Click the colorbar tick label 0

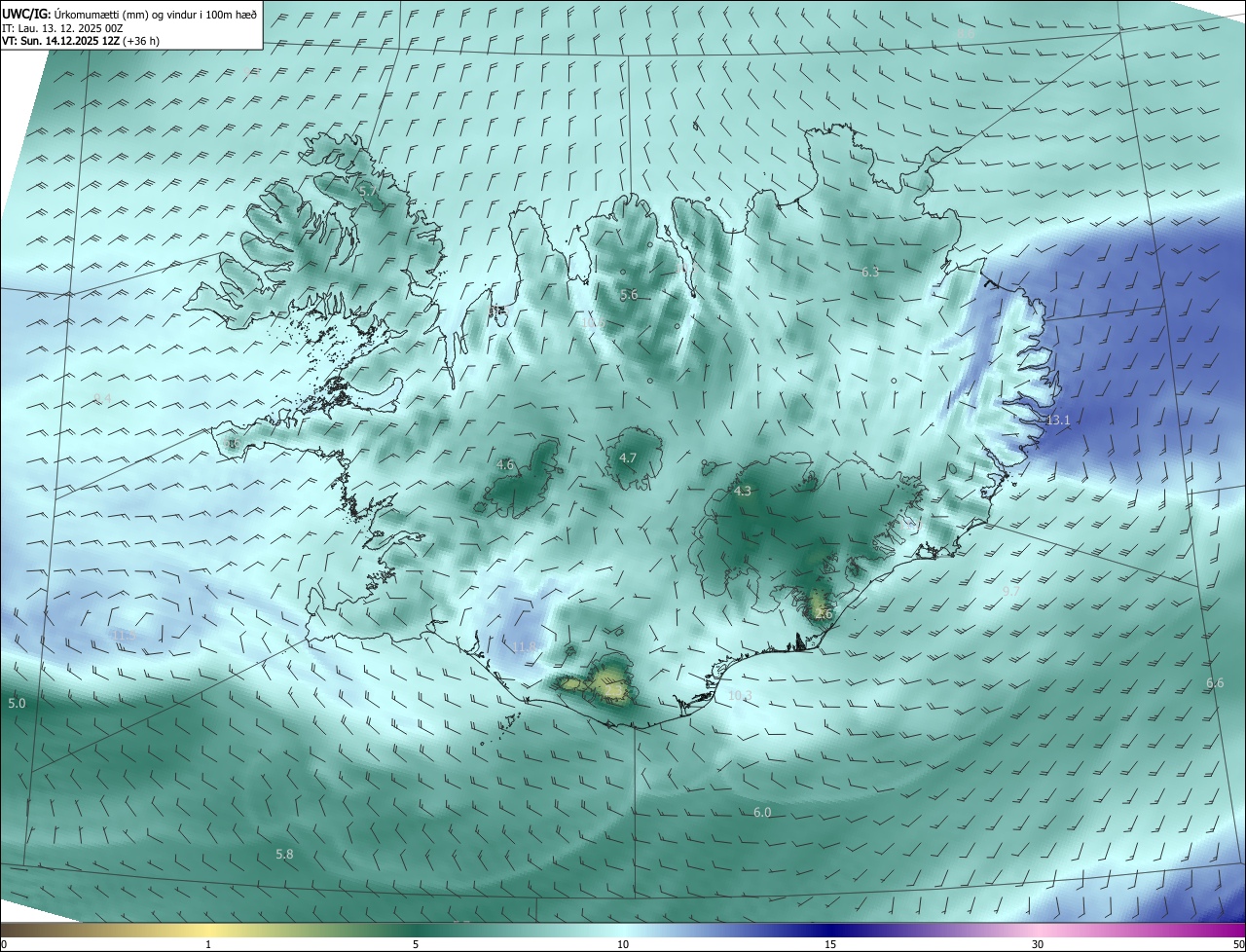coord(4,945)
